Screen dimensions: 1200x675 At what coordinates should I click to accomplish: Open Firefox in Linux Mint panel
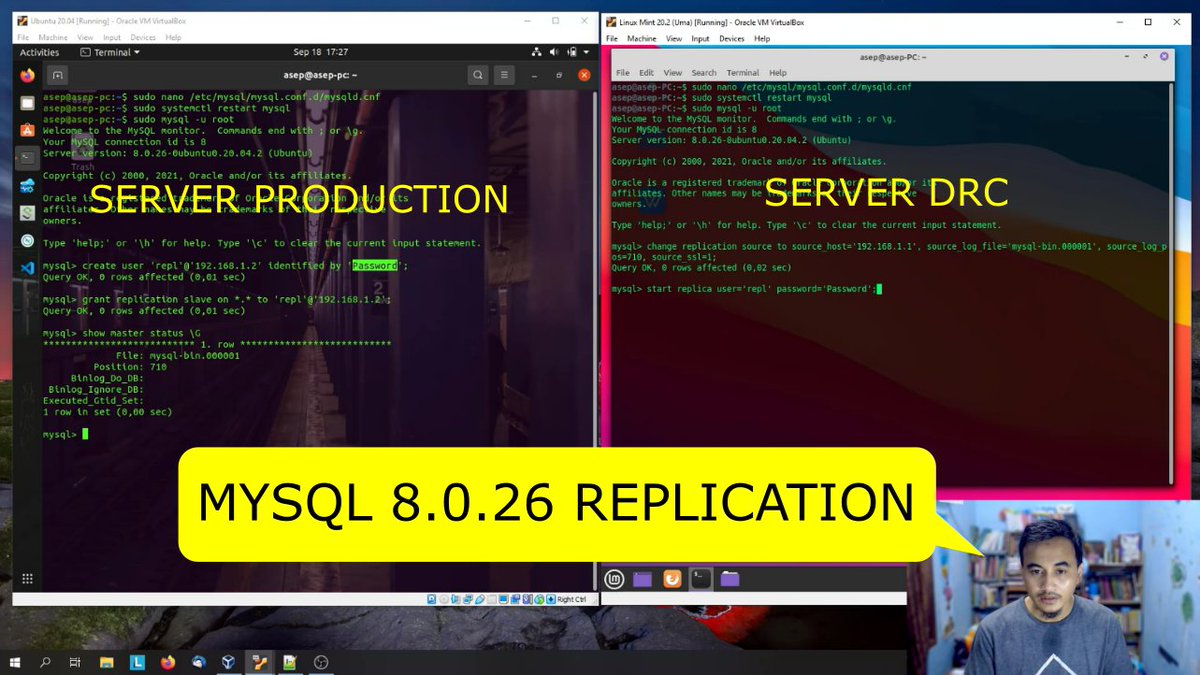(674, 578)
